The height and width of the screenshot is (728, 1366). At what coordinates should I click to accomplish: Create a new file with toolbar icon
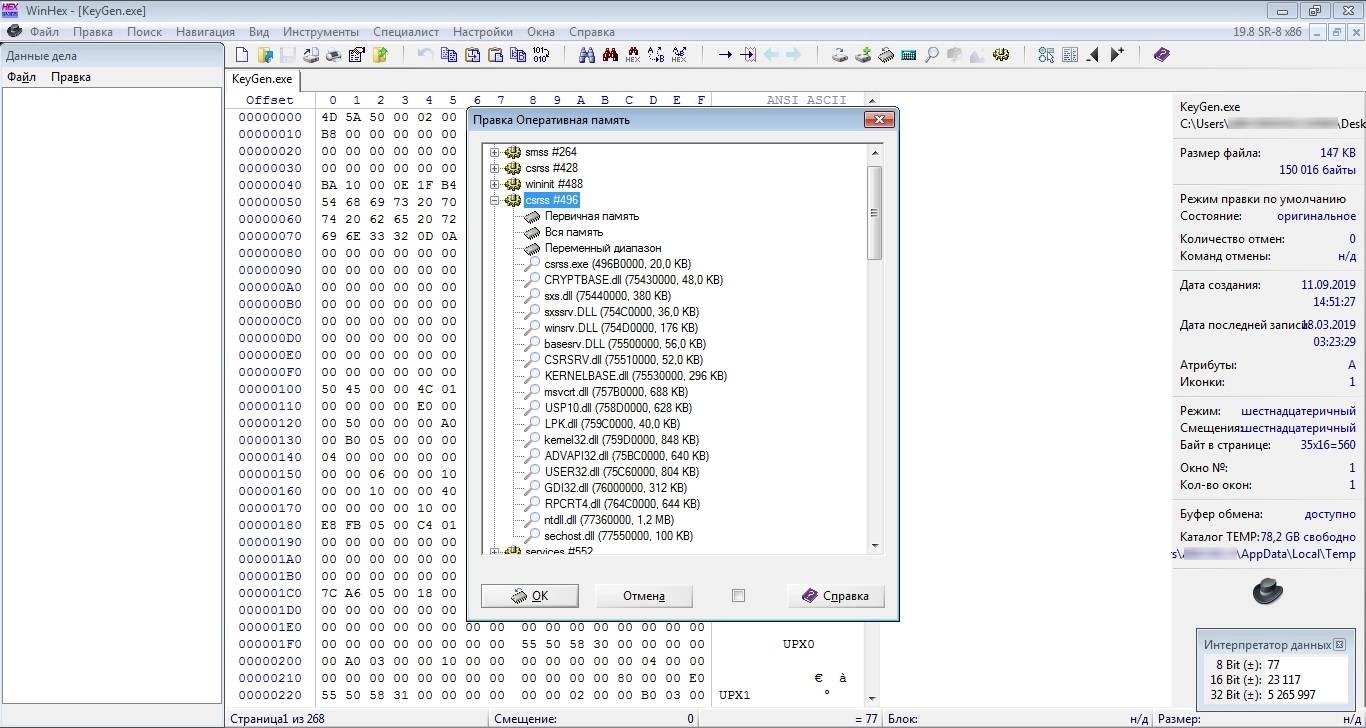point(242,55)
